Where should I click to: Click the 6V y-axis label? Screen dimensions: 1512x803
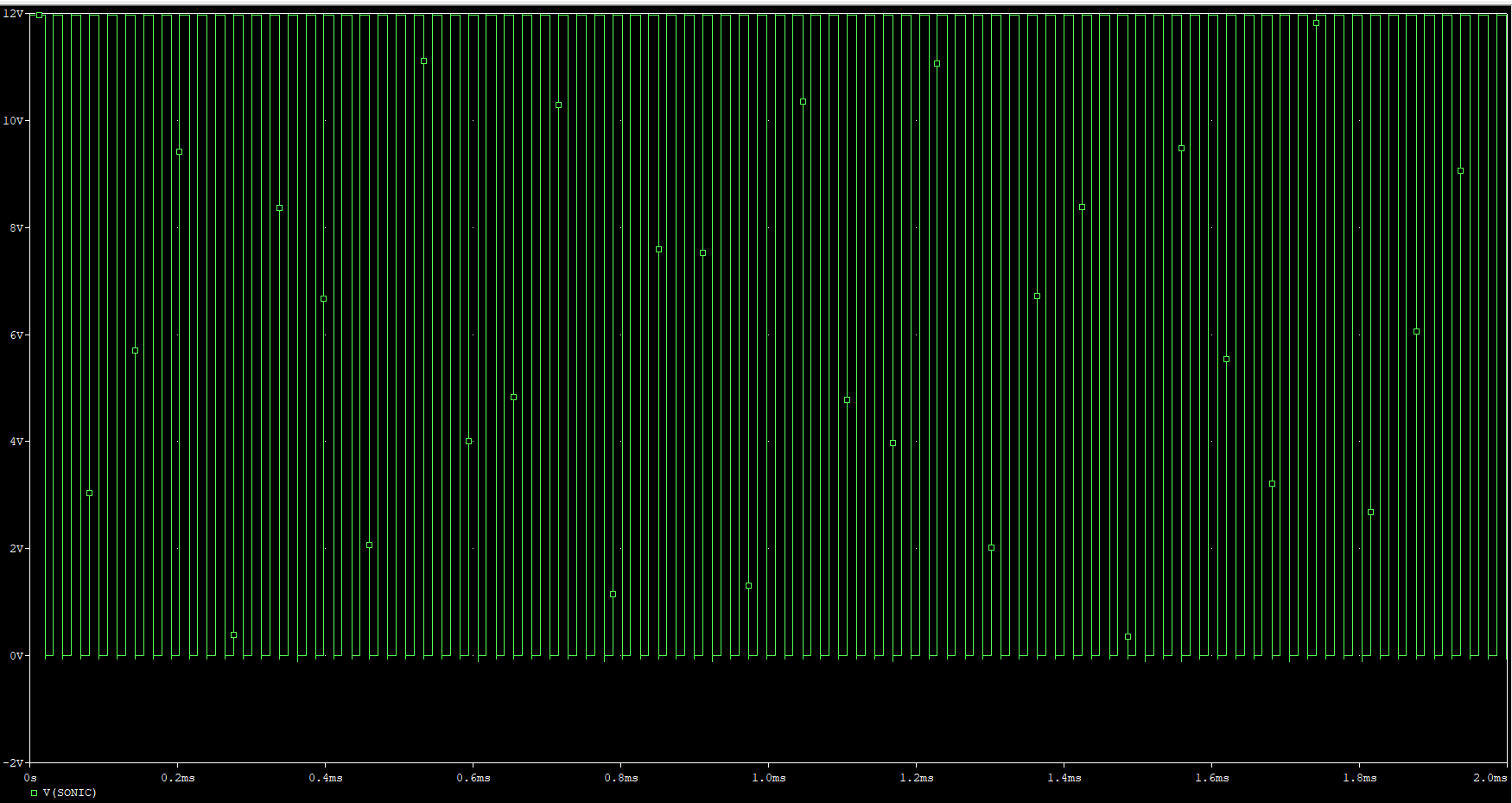tap(16, 335)
